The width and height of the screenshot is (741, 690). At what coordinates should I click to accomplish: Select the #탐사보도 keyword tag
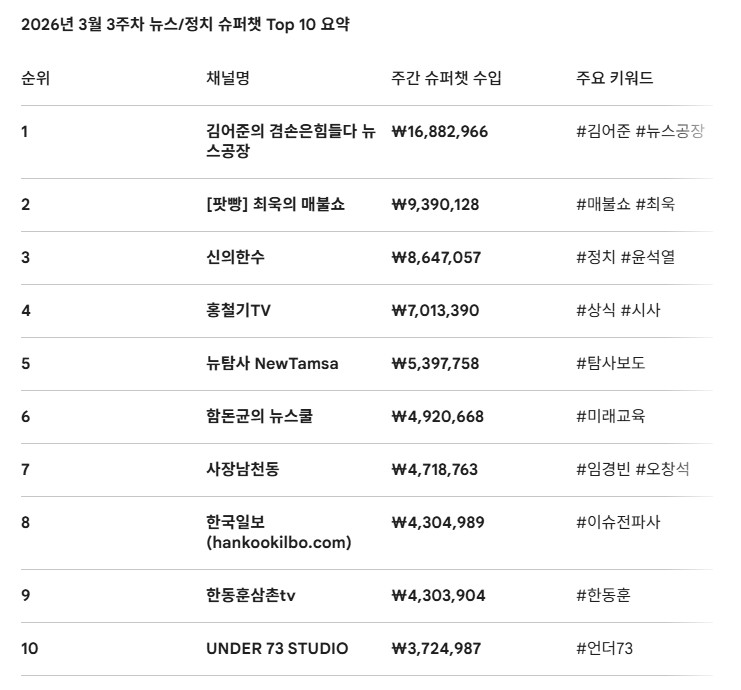click(610, 363)
